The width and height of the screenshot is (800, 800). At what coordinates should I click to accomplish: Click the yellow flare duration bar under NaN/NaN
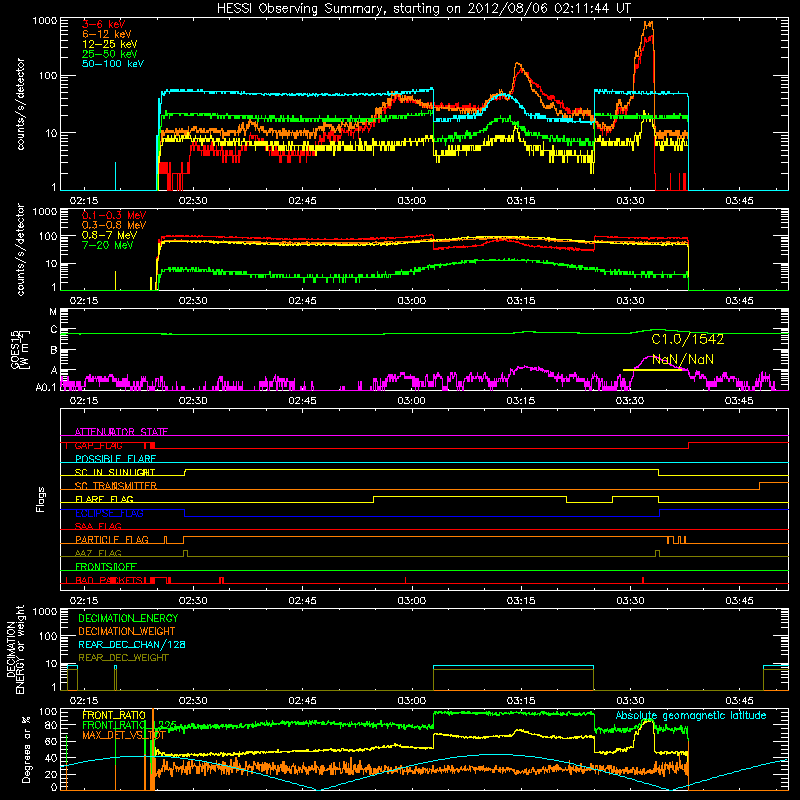[x=653, y=370]
